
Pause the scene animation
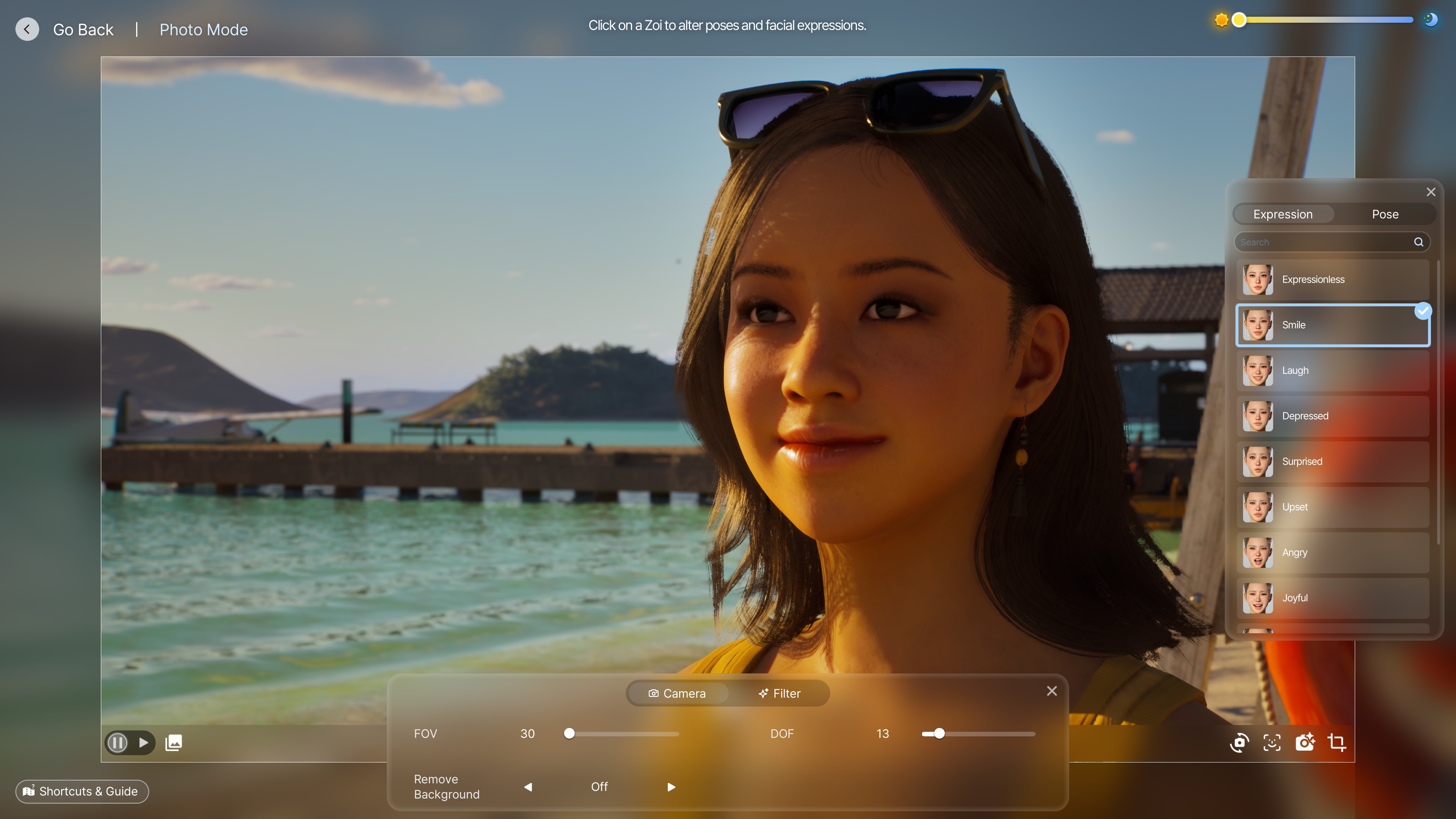118,742
